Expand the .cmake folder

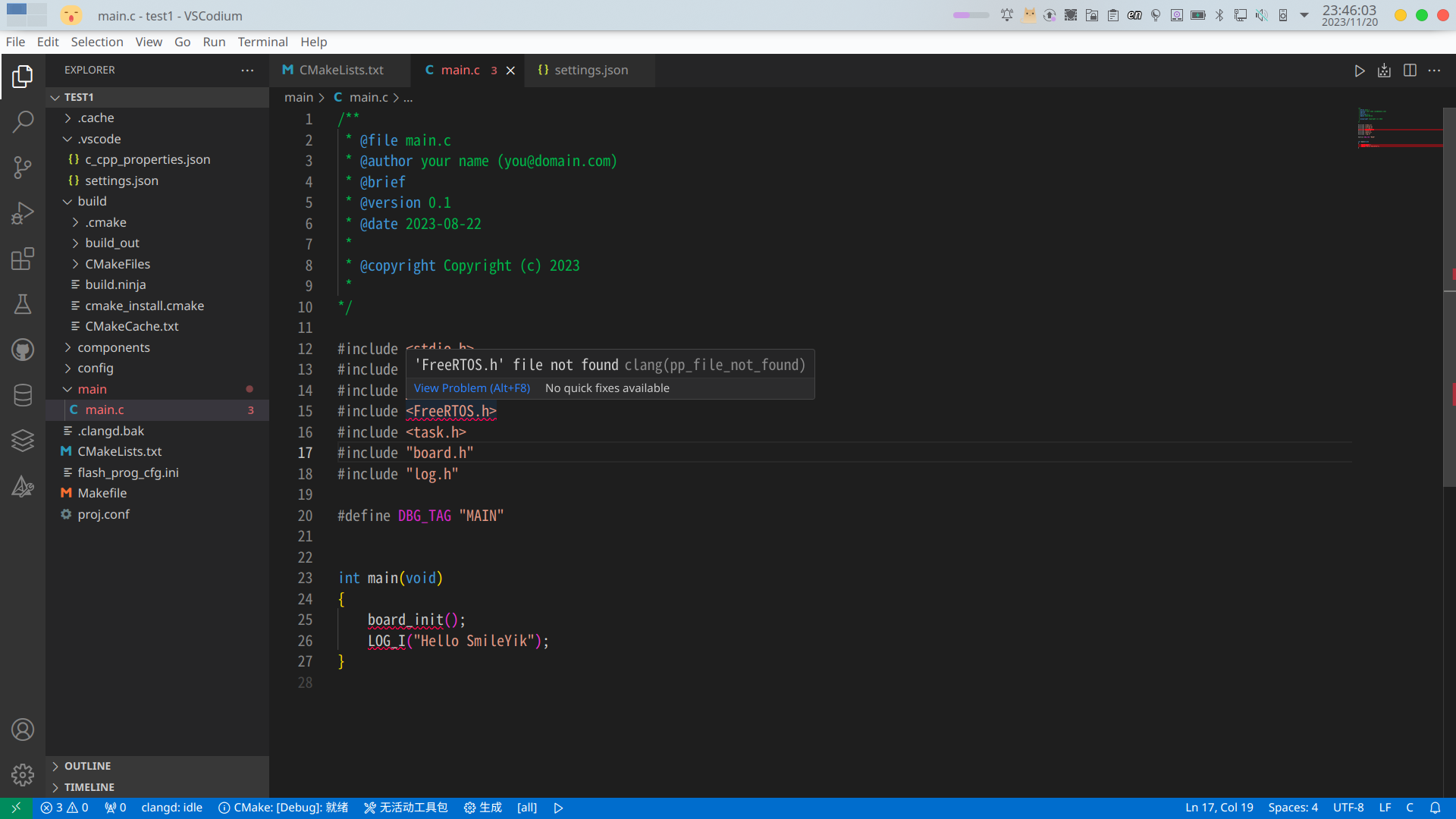coord(157,222)
